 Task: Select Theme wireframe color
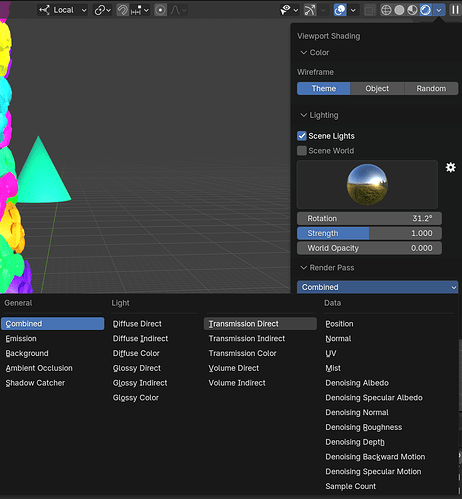(x=324, y=89)
